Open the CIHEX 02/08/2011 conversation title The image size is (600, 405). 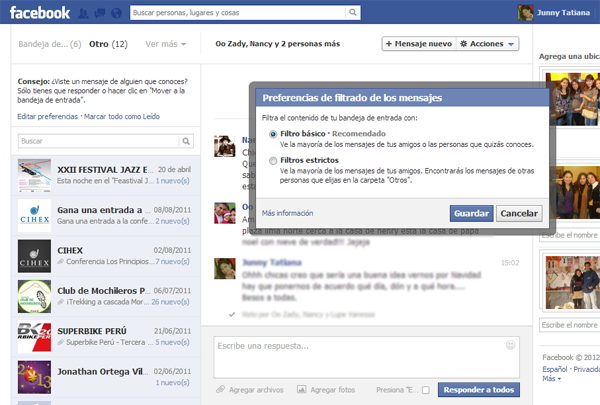tap(70, 250)
